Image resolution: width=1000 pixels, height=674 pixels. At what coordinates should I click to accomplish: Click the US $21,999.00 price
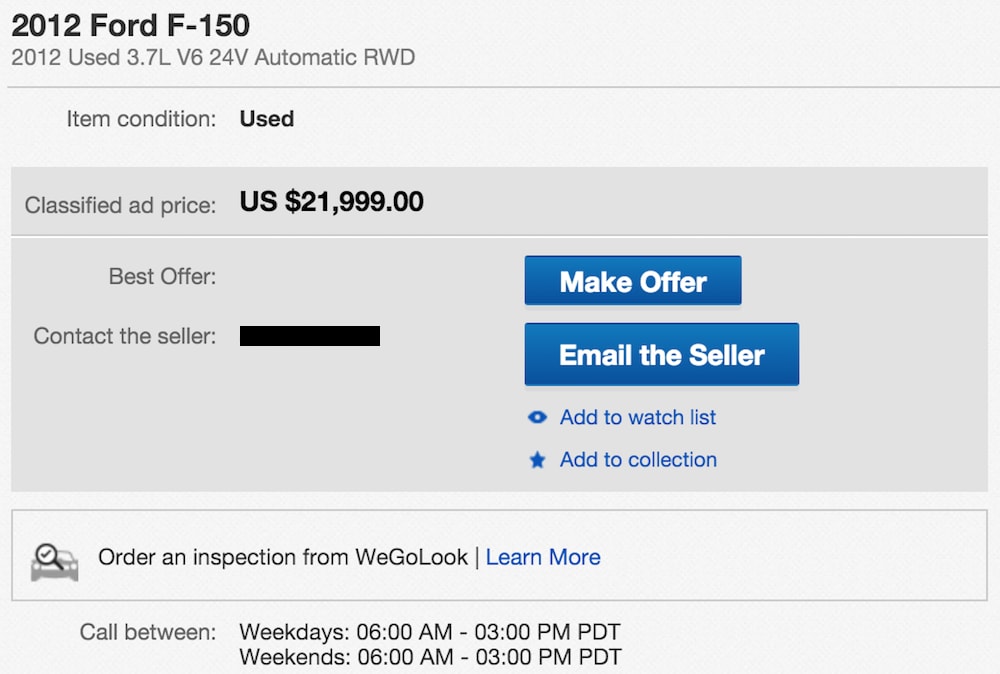tap(331, 203)
